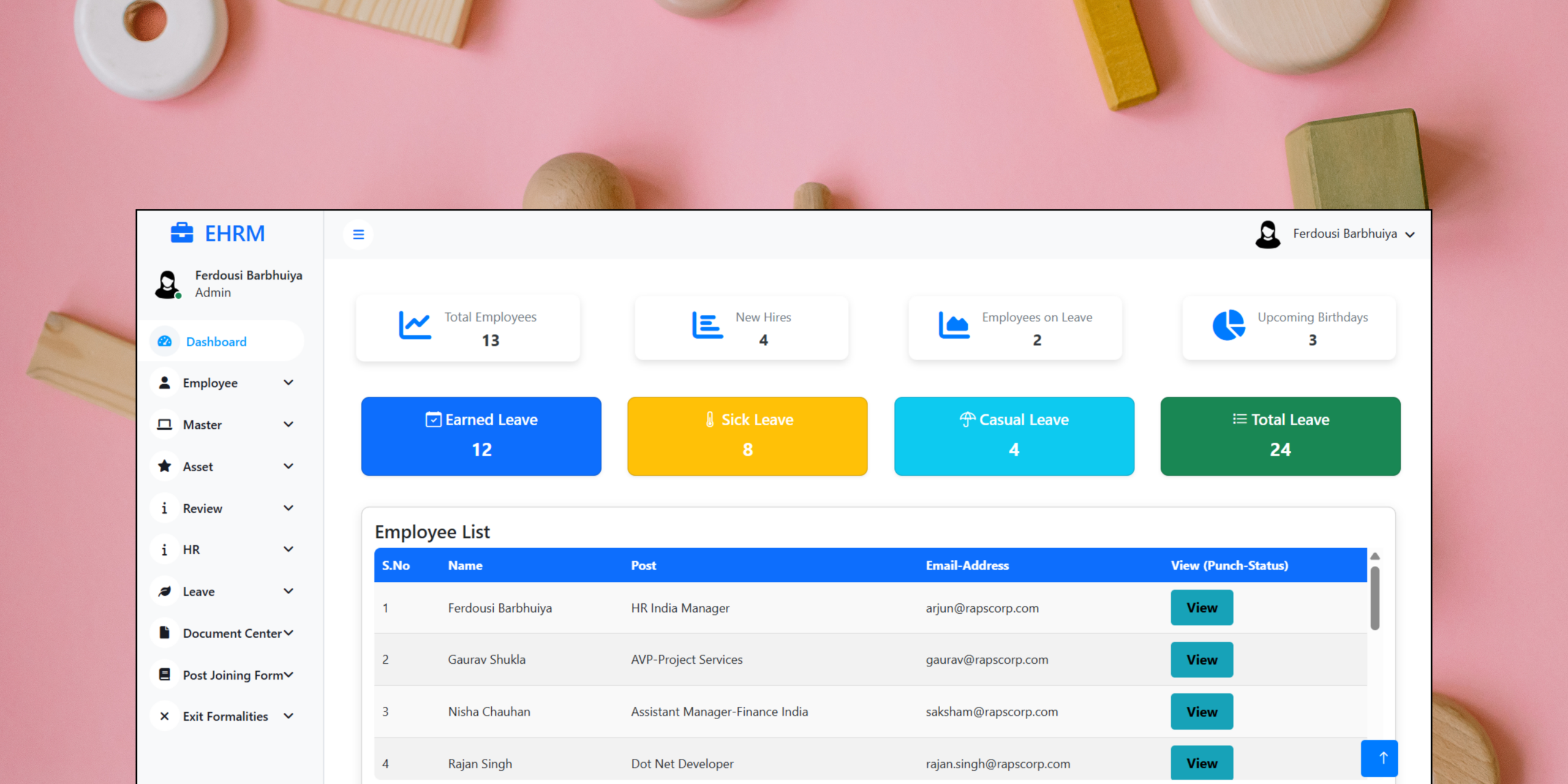Select the Exit Formalities menu label

225,716
